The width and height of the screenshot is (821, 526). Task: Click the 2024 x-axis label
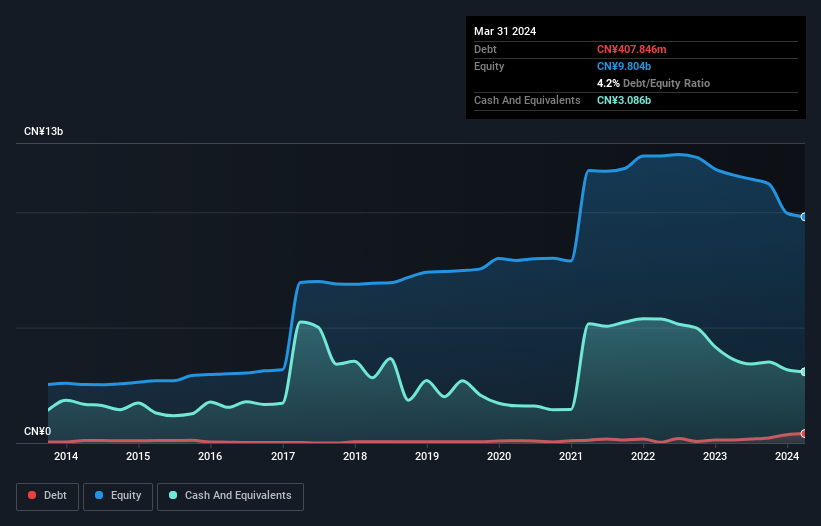(x=787, y=456)
